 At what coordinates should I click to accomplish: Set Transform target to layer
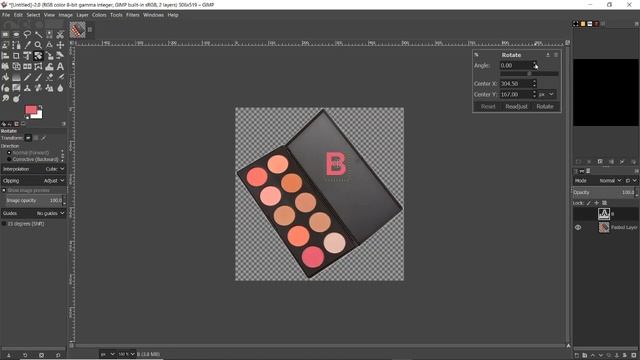[x=28, y=138]
